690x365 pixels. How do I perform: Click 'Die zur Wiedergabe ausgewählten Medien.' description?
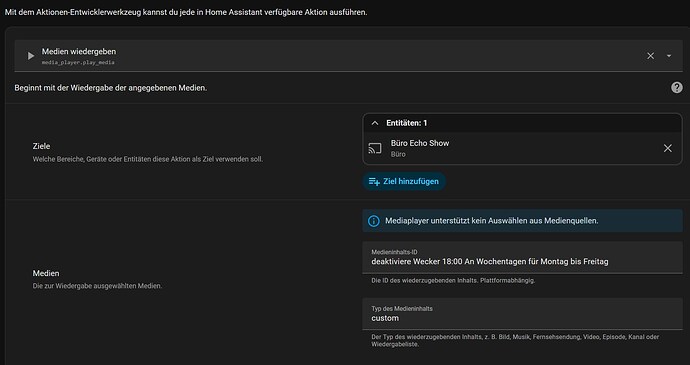click(97, 286)
